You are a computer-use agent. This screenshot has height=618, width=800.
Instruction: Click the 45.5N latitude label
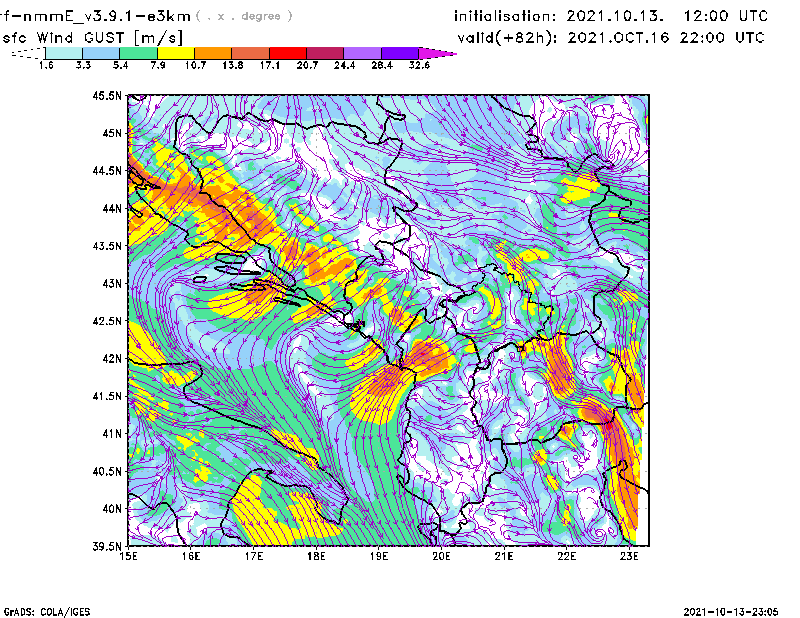pyautogui.click(x=107, y=95)
